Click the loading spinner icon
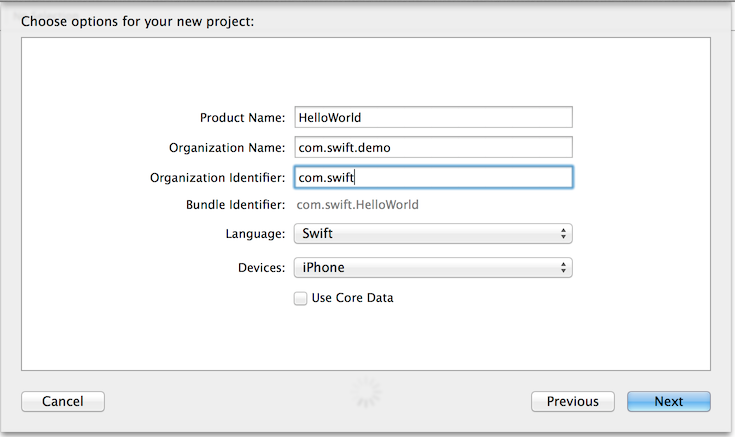The height and width of the screenshot is (437, 735). tap(368, 391)
